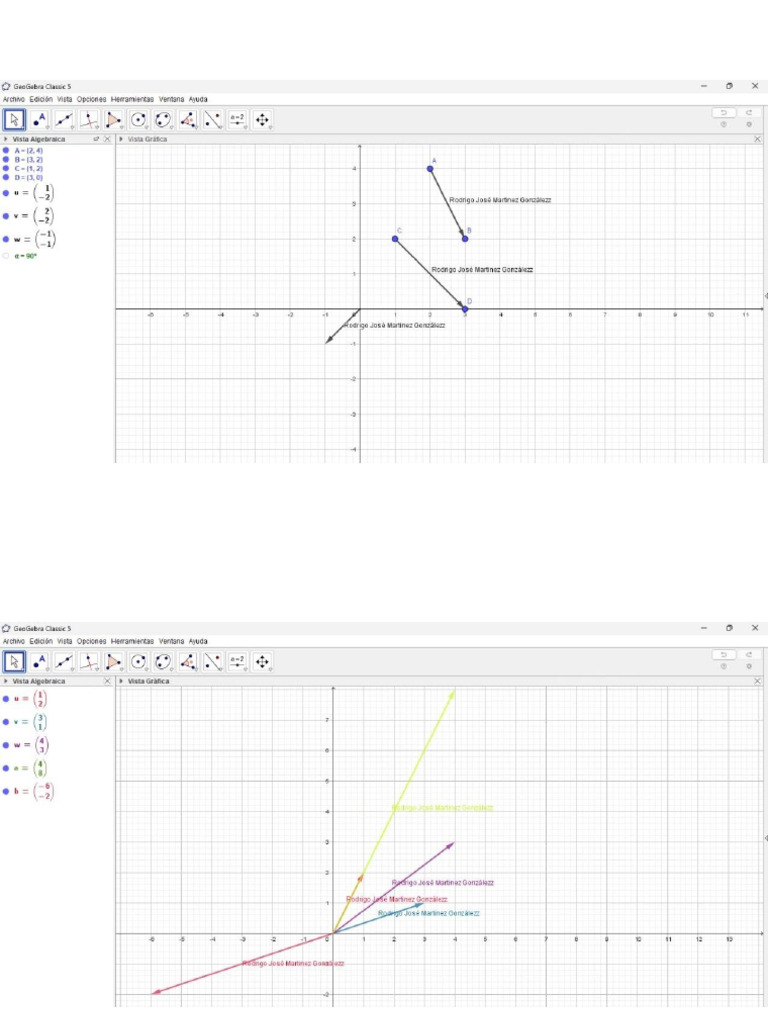Screen dimensions: 768x1024
Task: Select the Angle tool in upper GeoGebra window
Action: click(x=188, y=120)
